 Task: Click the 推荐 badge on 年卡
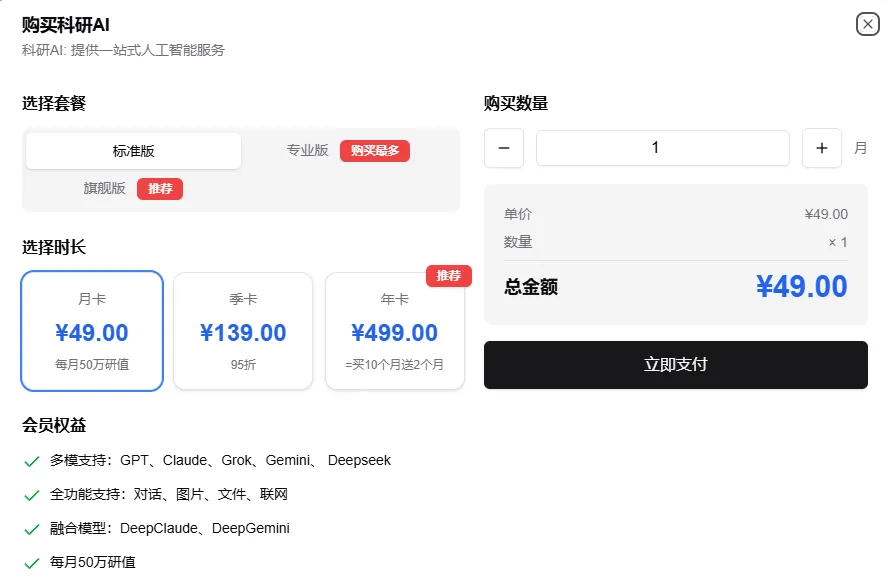tap(448, 277)
